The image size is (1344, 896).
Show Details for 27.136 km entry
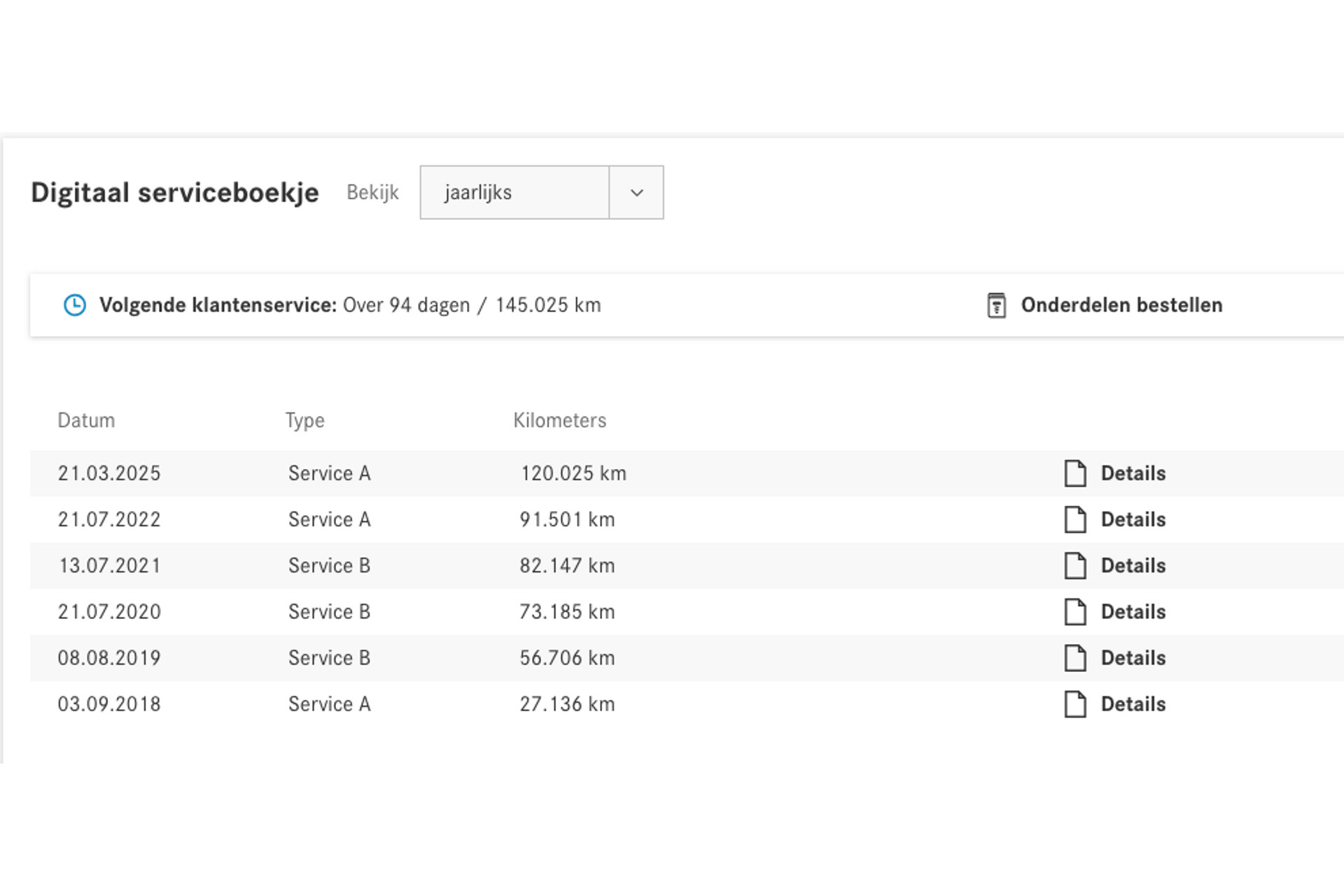point(1133,704)
